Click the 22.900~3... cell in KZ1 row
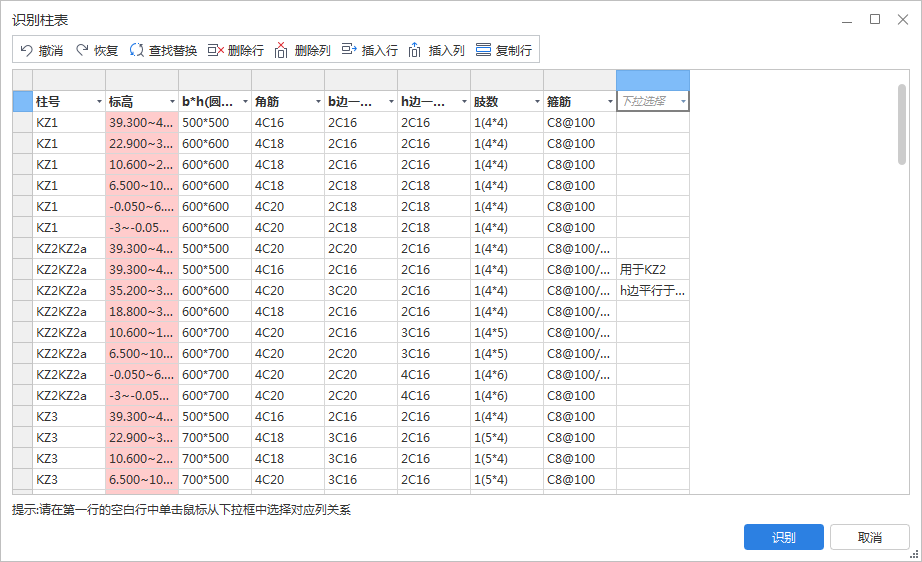This screenshot has height=562, width=922. tap(142, 144)
